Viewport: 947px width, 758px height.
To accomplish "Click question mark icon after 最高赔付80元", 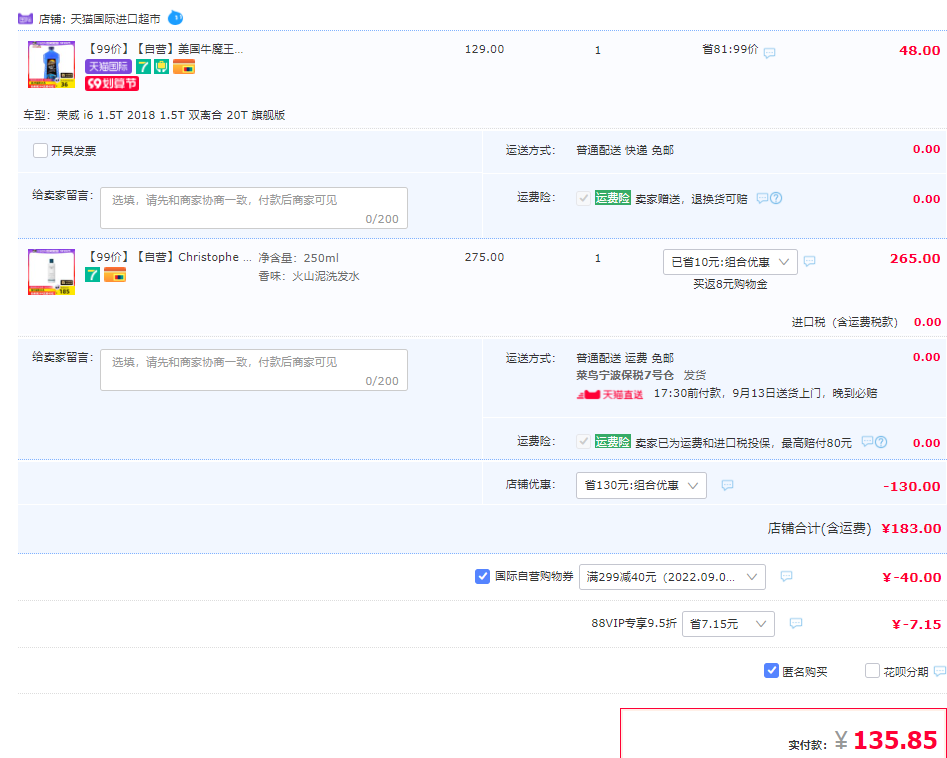I will [x=881, y=442].
